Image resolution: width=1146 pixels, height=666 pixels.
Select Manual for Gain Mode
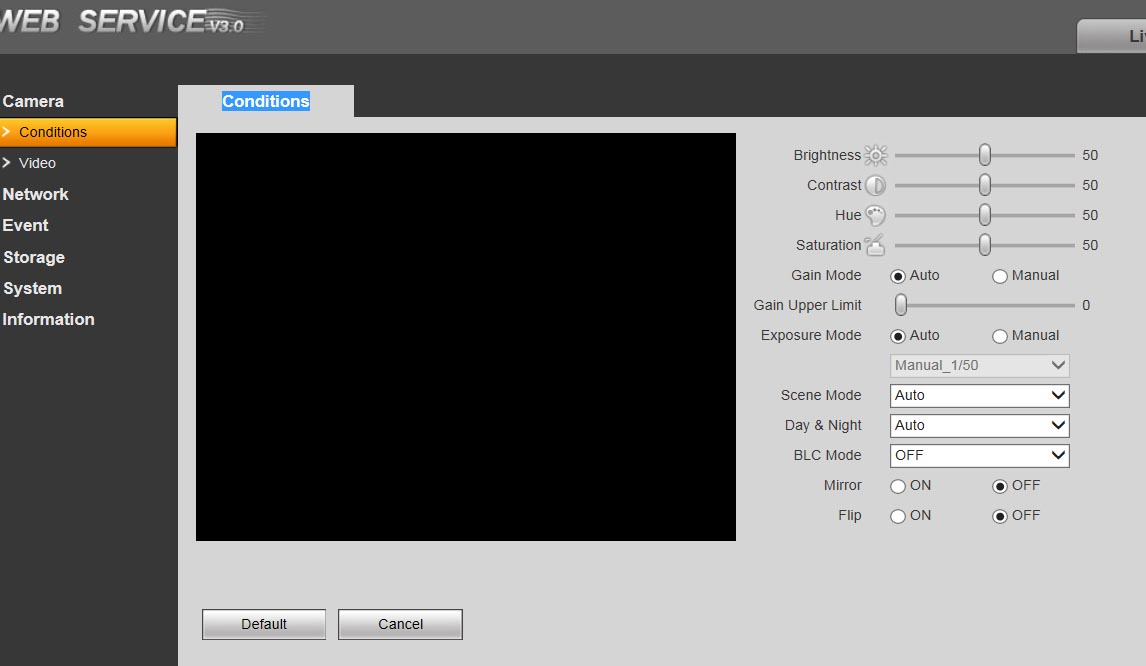pos(1000,276)
